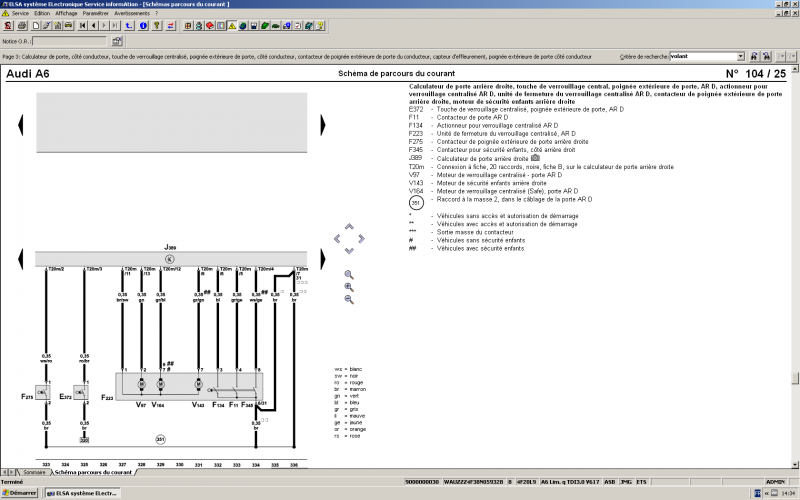The height and width of the screenshot is (500, 800).
Task: Click 'A6 Lim. q TDI3.0 V617' status entry
Action: [570, 482]
